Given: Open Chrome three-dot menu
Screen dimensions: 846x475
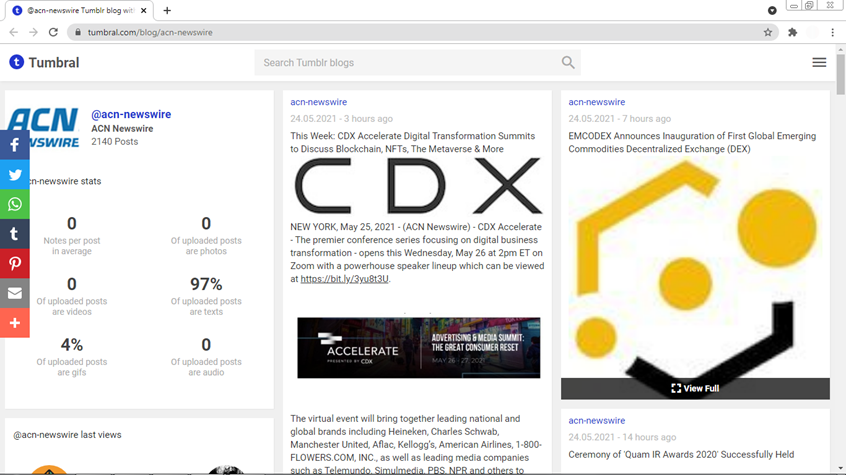Looking at the screenshot, I should [x=833, y=32].
